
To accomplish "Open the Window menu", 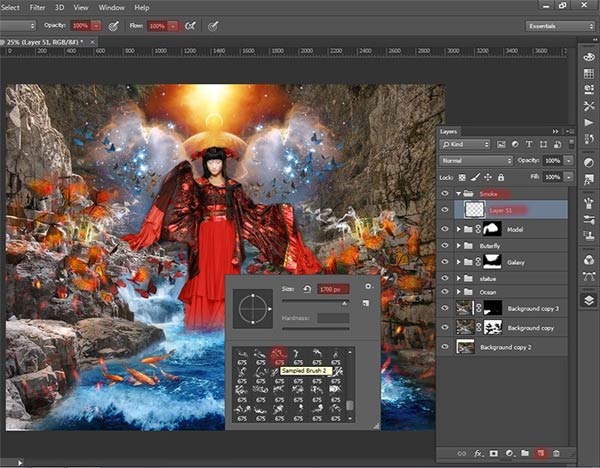I will click(x=111, y=7).
